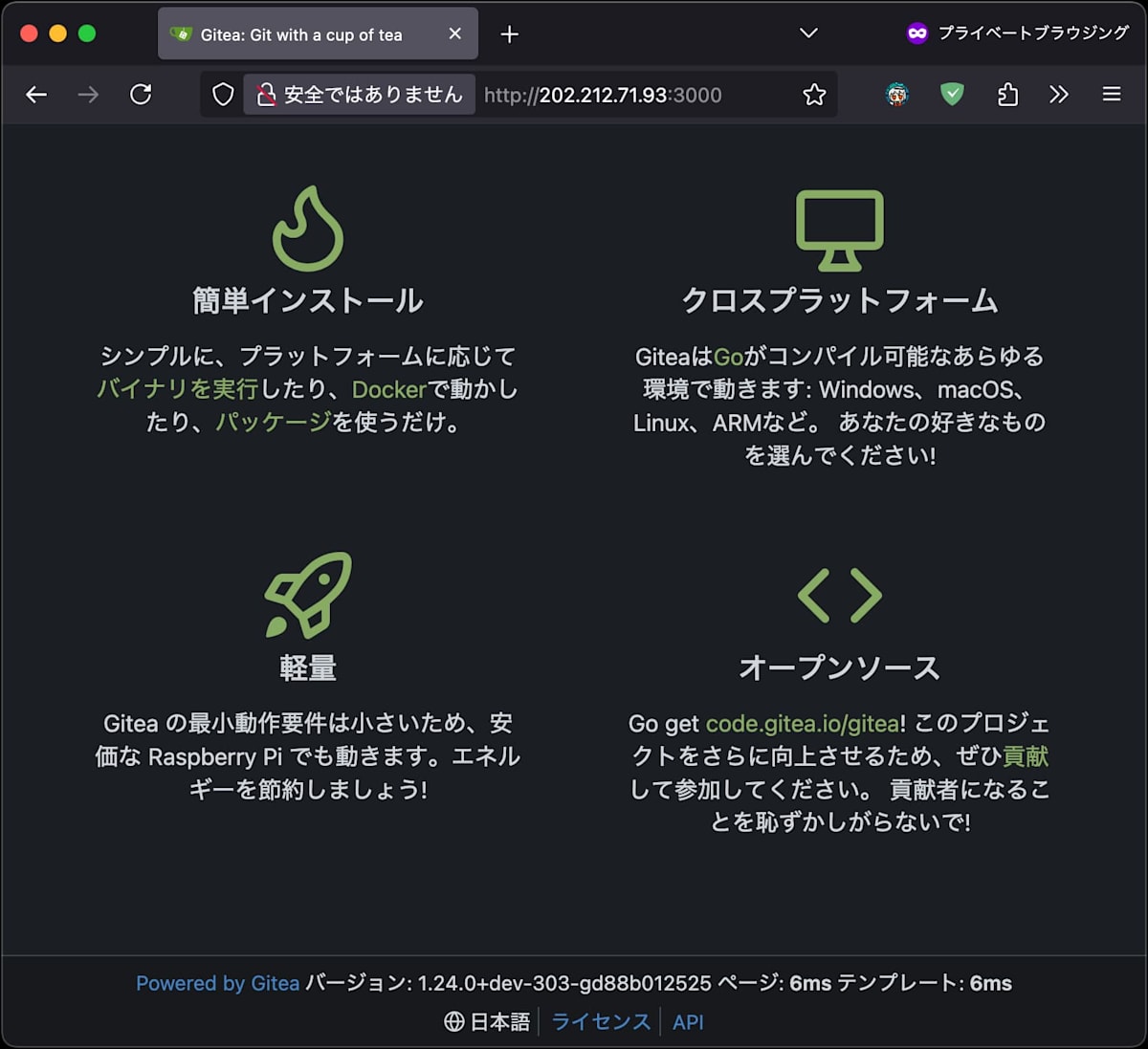Image resolution: width=1148 pixels, height=1049 pixels.
Task: Click the 軽量 heading
Action: [308, 667]
